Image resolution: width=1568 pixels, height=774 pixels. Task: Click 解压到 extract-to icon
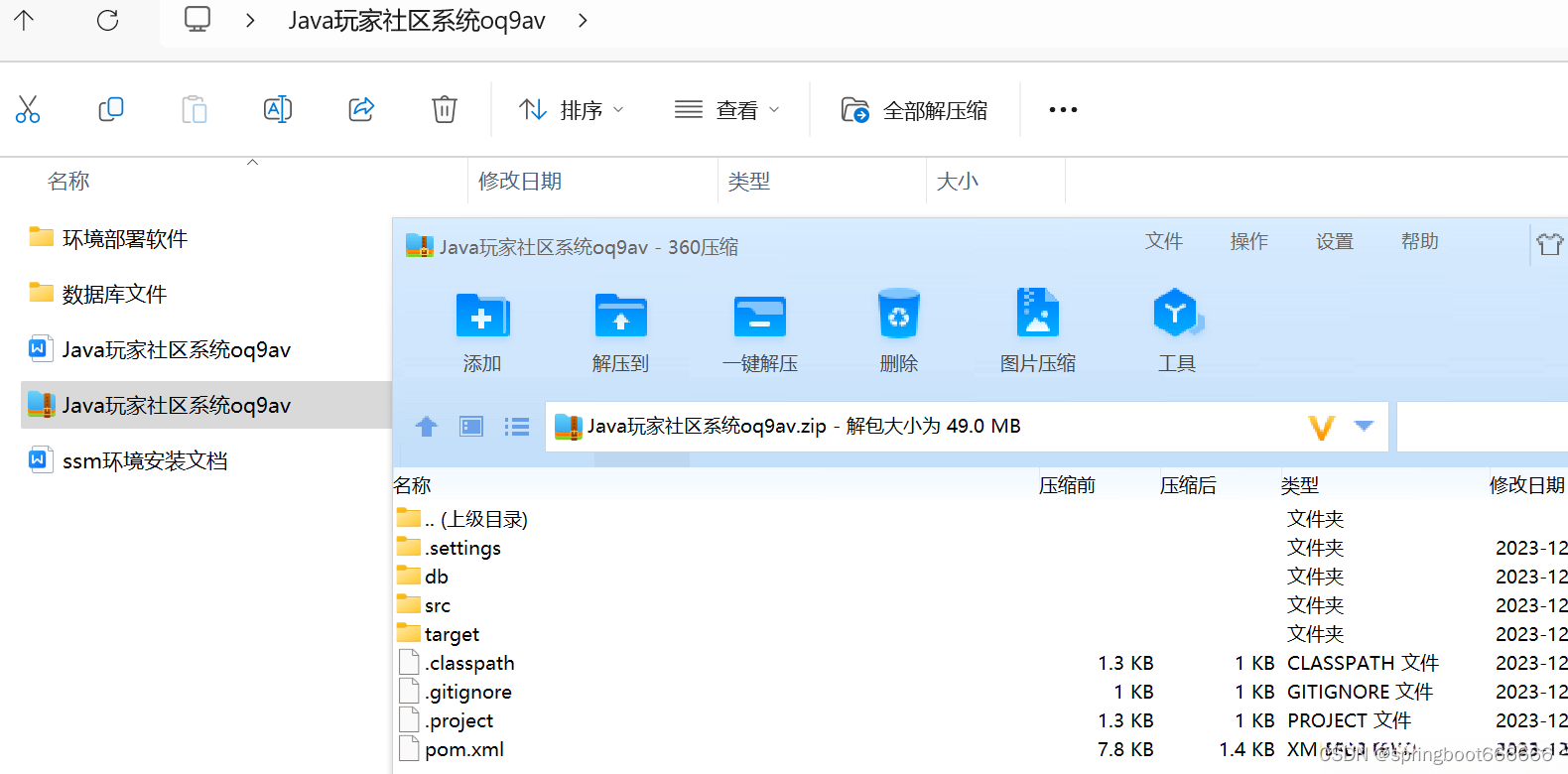(x=620, y=330)
